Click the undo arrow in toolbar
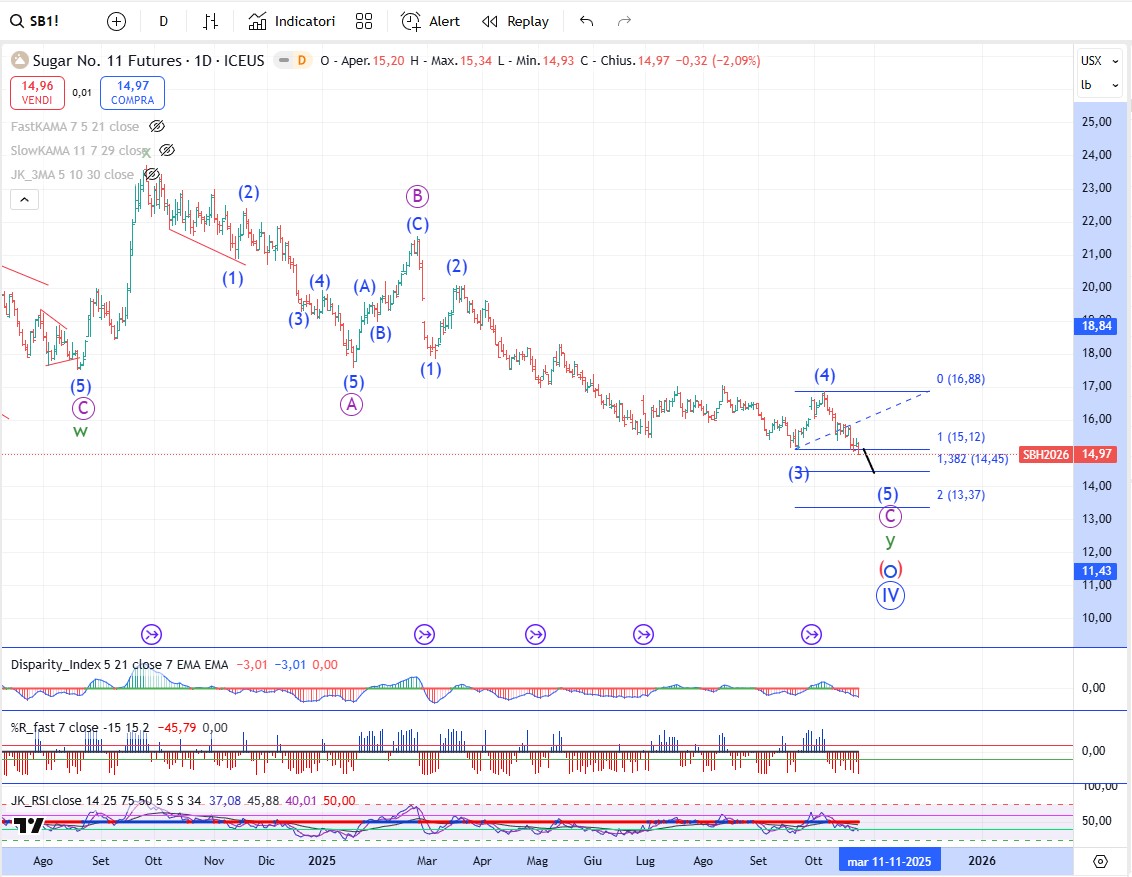 pyautogui.click(x=587, y=21)
